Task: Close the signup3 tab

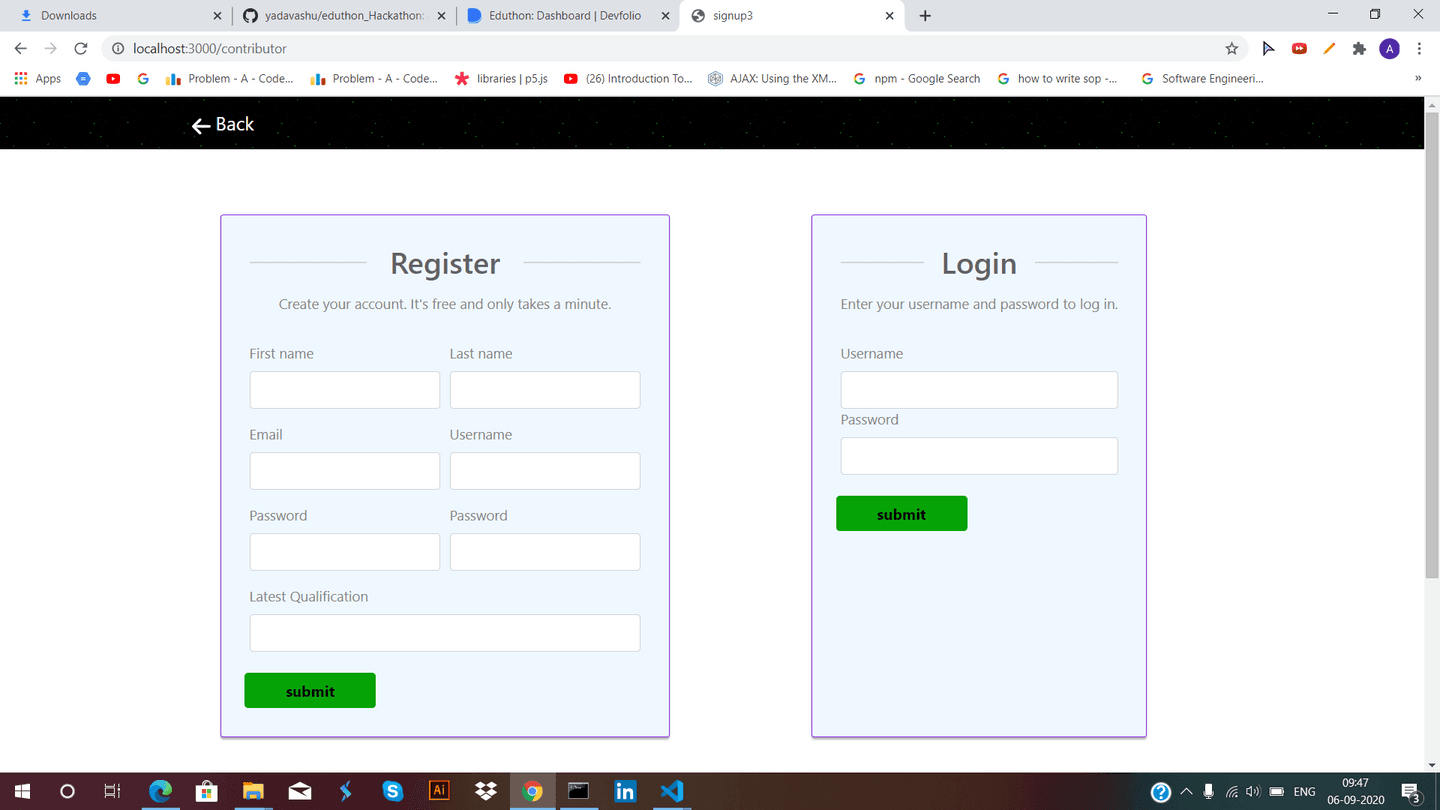Action: (890, 16)
